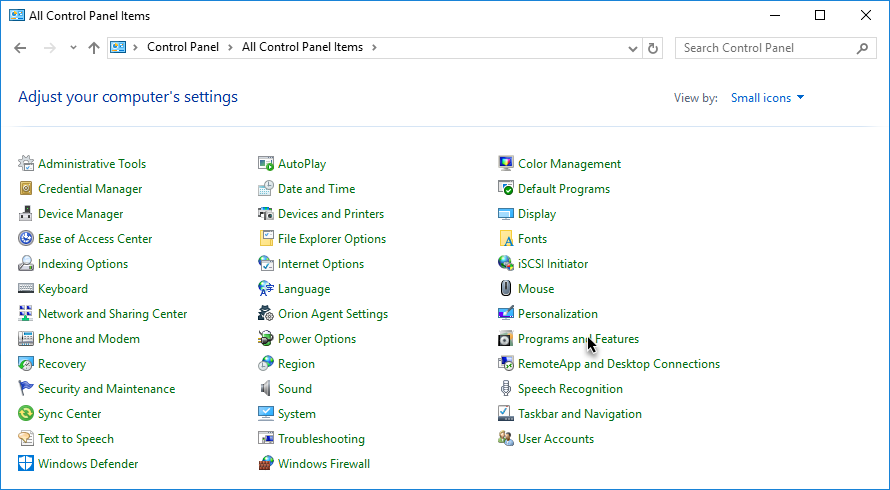Open Network and Sharing Center icon
The image size is (890, 490).
[26, 313]
